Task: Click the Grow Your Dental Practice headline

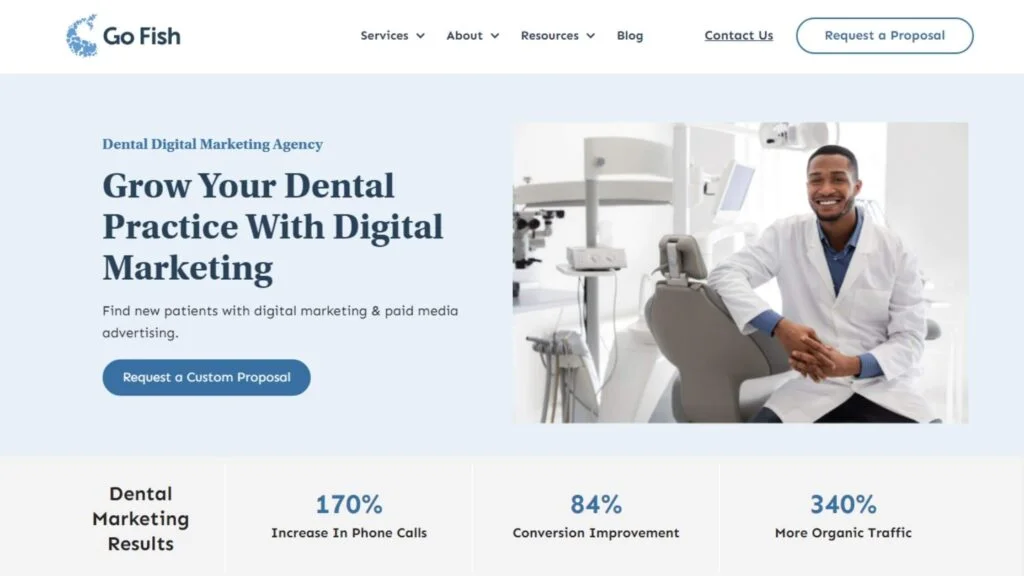Action: pos(272,227)
